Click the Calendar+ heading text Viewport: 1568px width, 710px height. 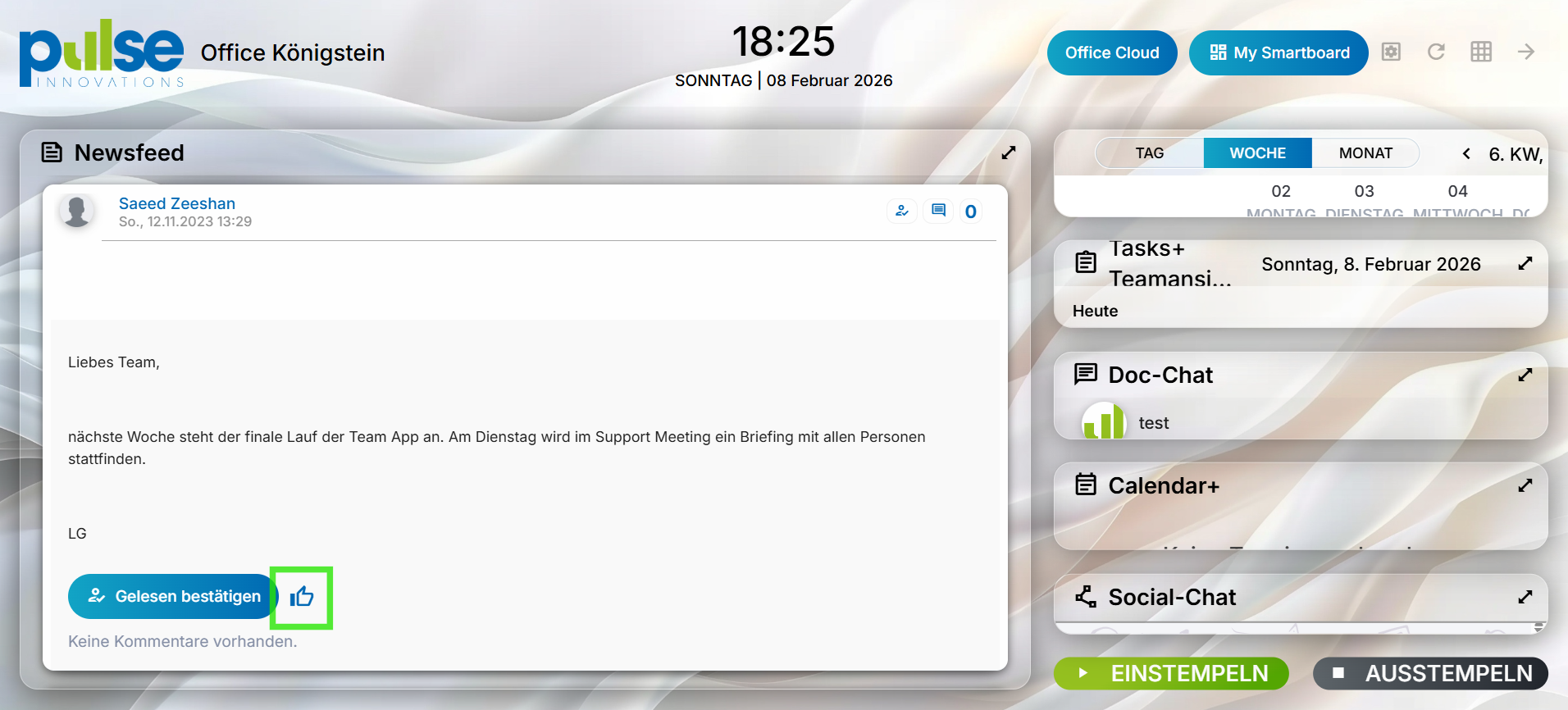click(1165, 485)
